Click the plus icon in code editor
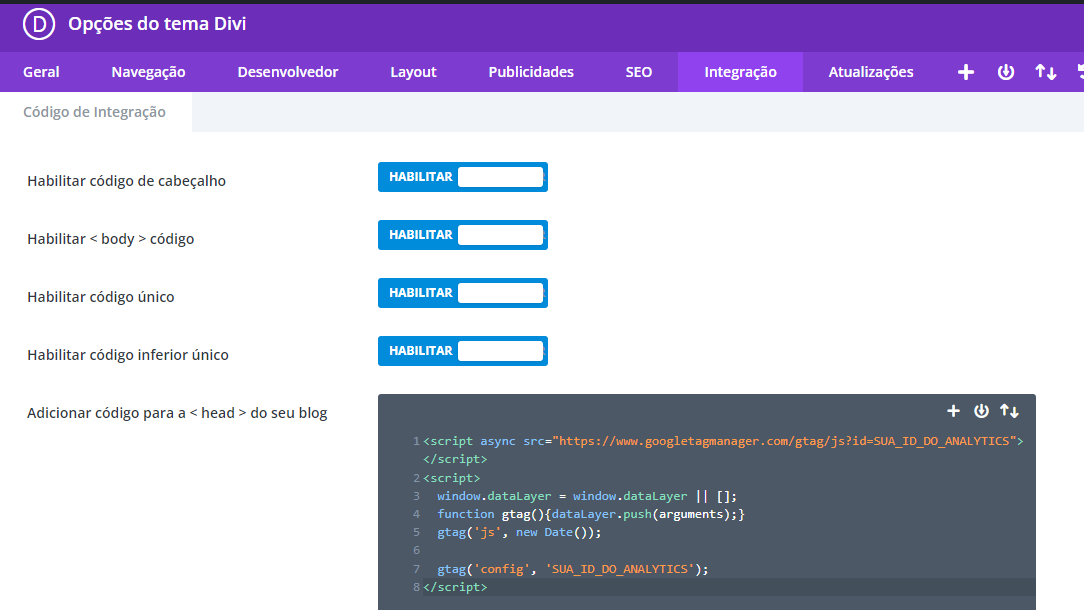This screenshot has width=1084, height=610. click(953, 411)
